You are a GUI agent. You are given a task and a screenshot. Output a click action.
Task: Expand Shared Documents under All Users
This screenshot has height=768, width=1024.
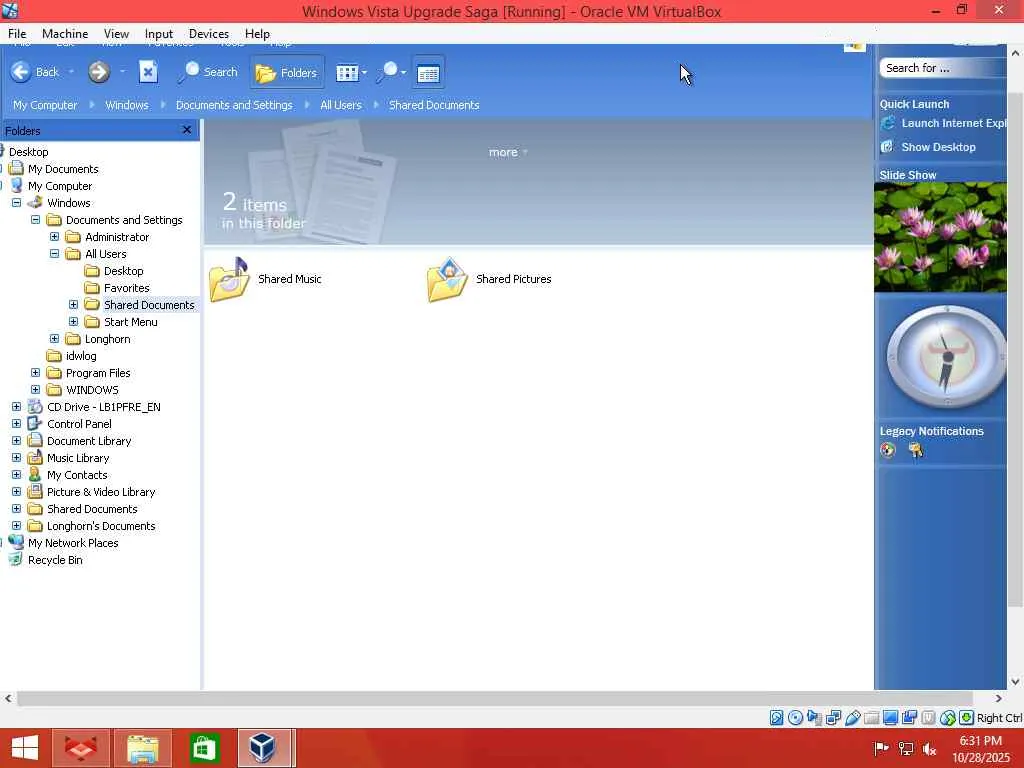pos(73,304)
